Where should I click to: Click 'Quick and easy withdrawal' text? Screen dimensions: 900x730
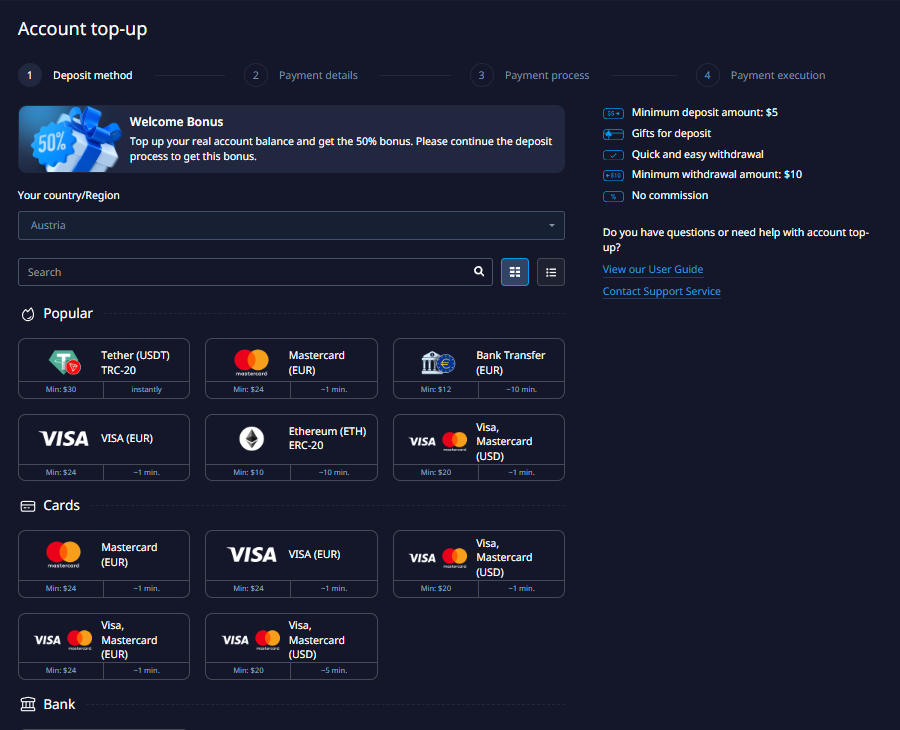(697, 154)
